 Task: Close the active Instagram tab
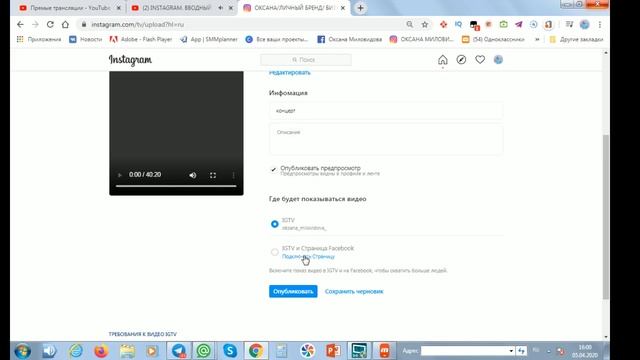click(x=343, y=8)
